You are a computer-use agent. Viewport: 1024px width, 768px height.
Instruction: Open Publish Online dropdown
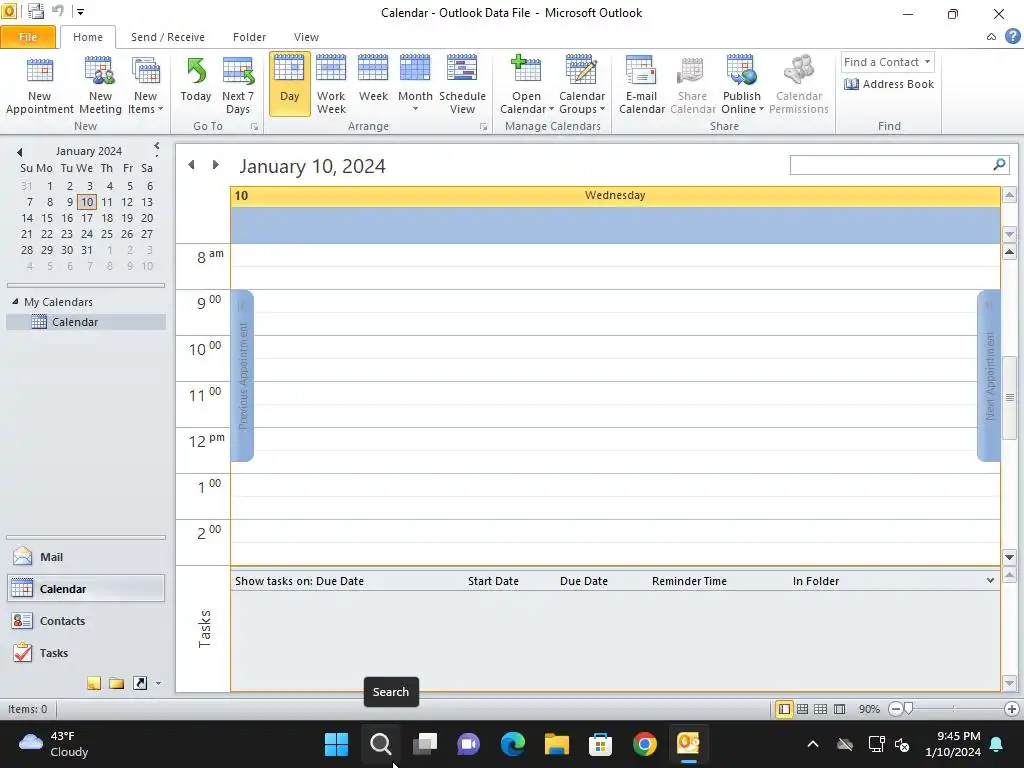(x=742, y=86)
